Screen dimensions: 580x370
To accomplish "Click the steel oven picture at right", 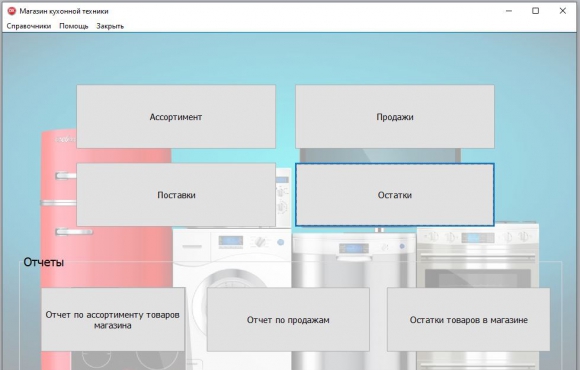I will pyautogui.click(x=478, y=255).
